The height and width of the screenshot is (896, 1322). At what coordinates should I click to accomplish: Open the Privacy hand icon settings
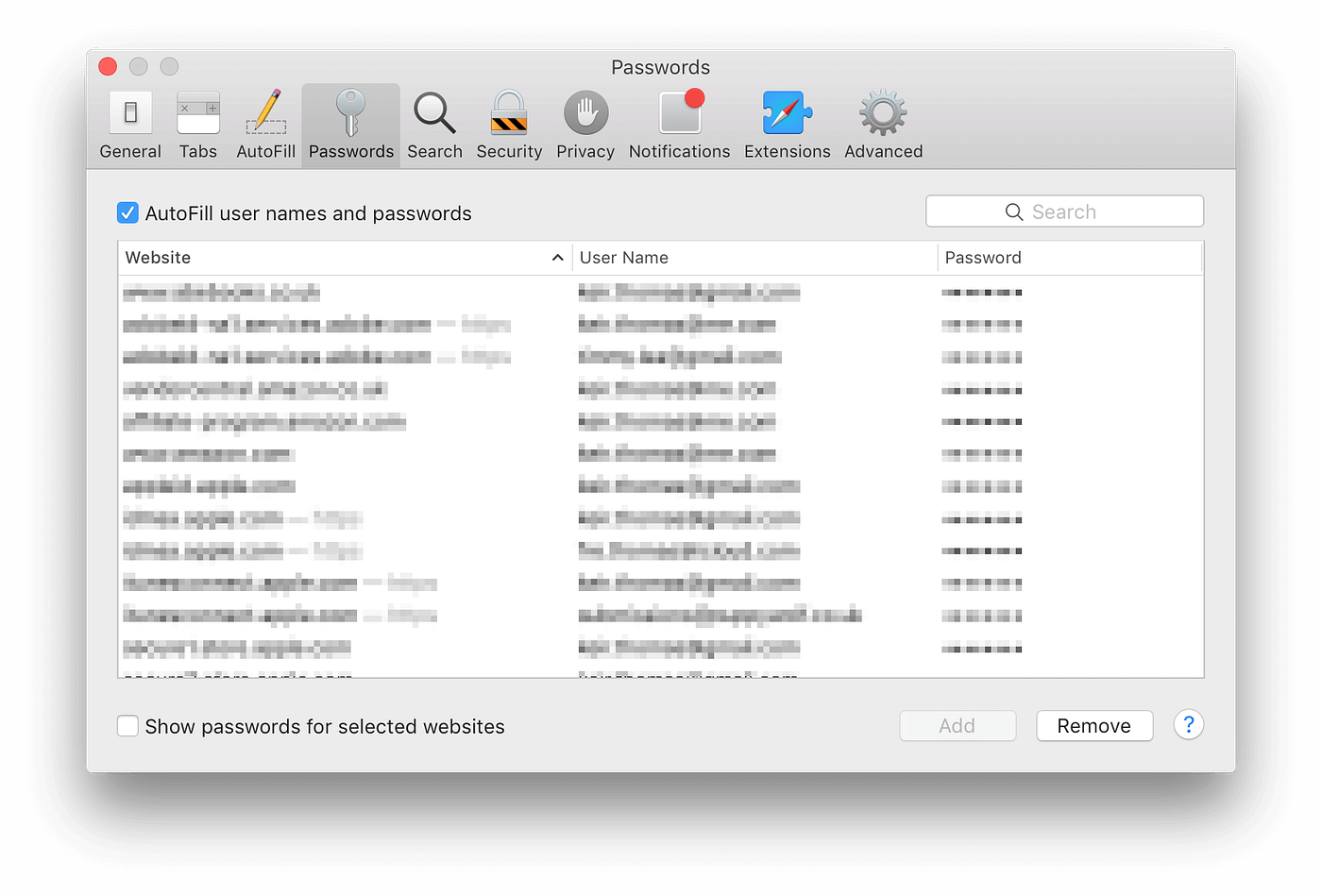tap(585, 124)
